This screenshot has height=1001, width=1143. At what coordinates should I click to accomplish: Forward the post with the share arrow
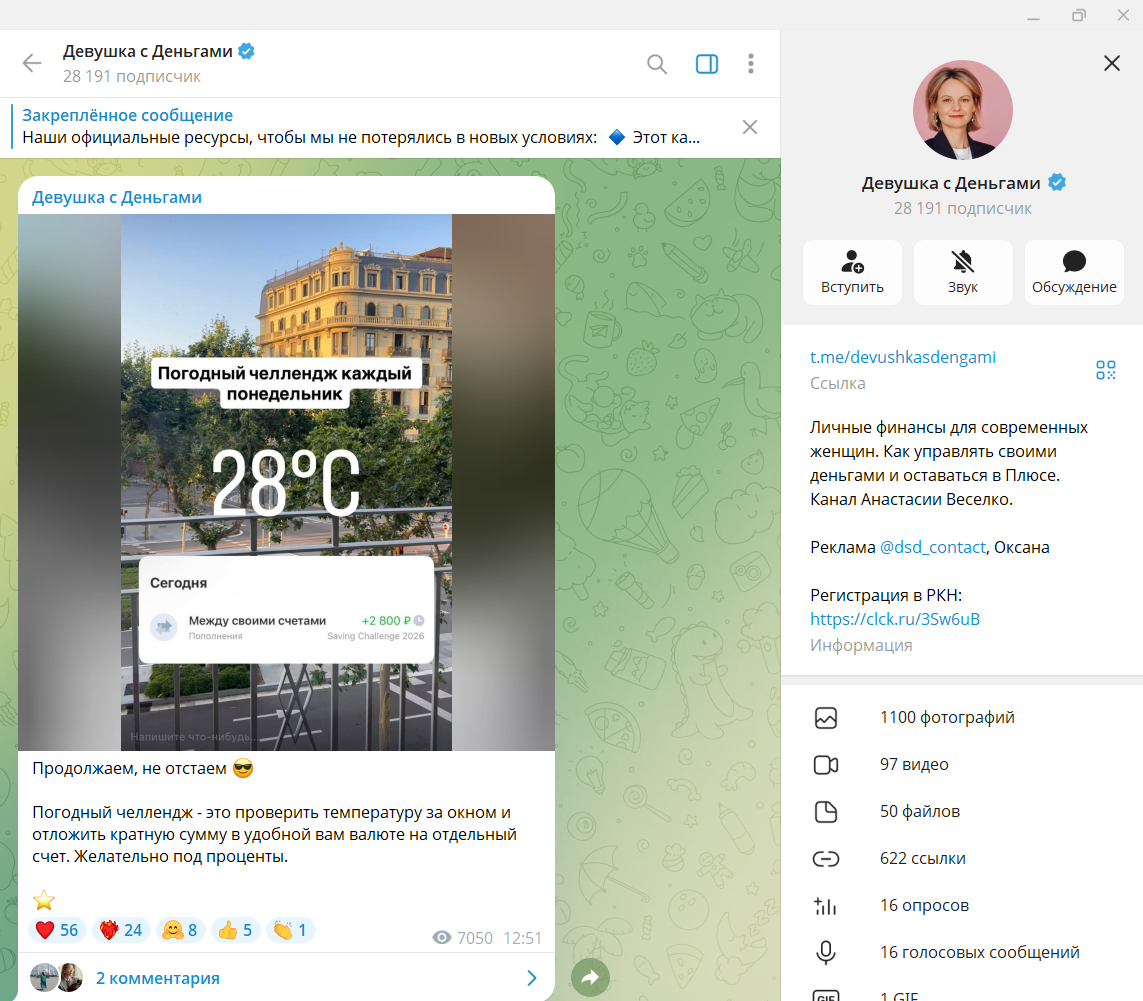(x=590, y=978)
